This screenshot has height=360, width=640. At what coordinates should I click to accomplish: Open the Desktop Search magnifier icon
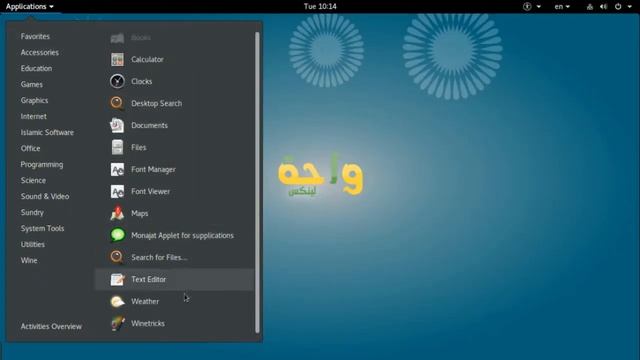118,103
